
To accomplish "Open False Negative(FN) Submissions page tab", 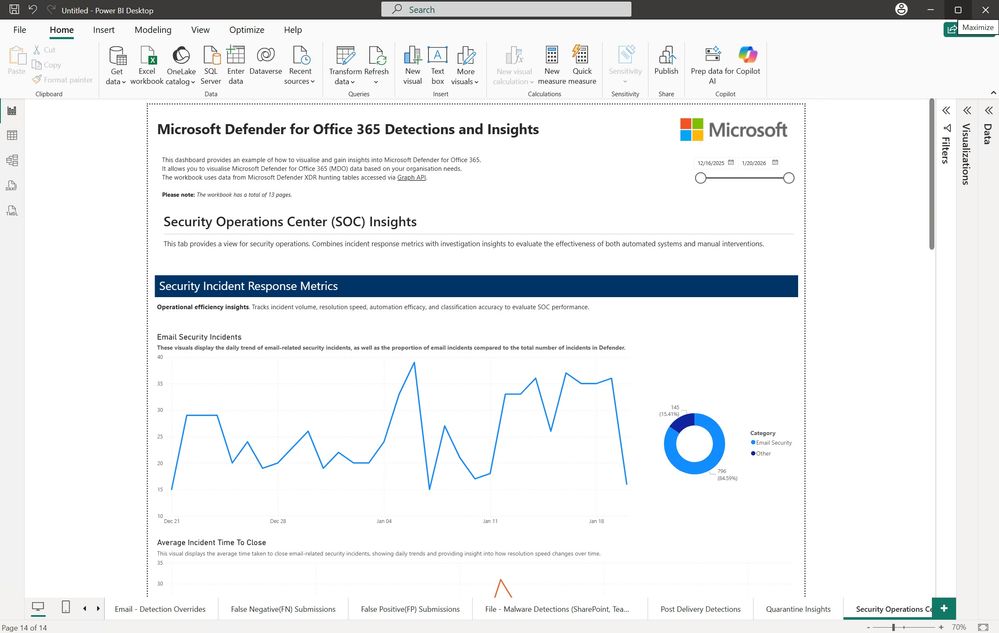I will click(283, 609).
